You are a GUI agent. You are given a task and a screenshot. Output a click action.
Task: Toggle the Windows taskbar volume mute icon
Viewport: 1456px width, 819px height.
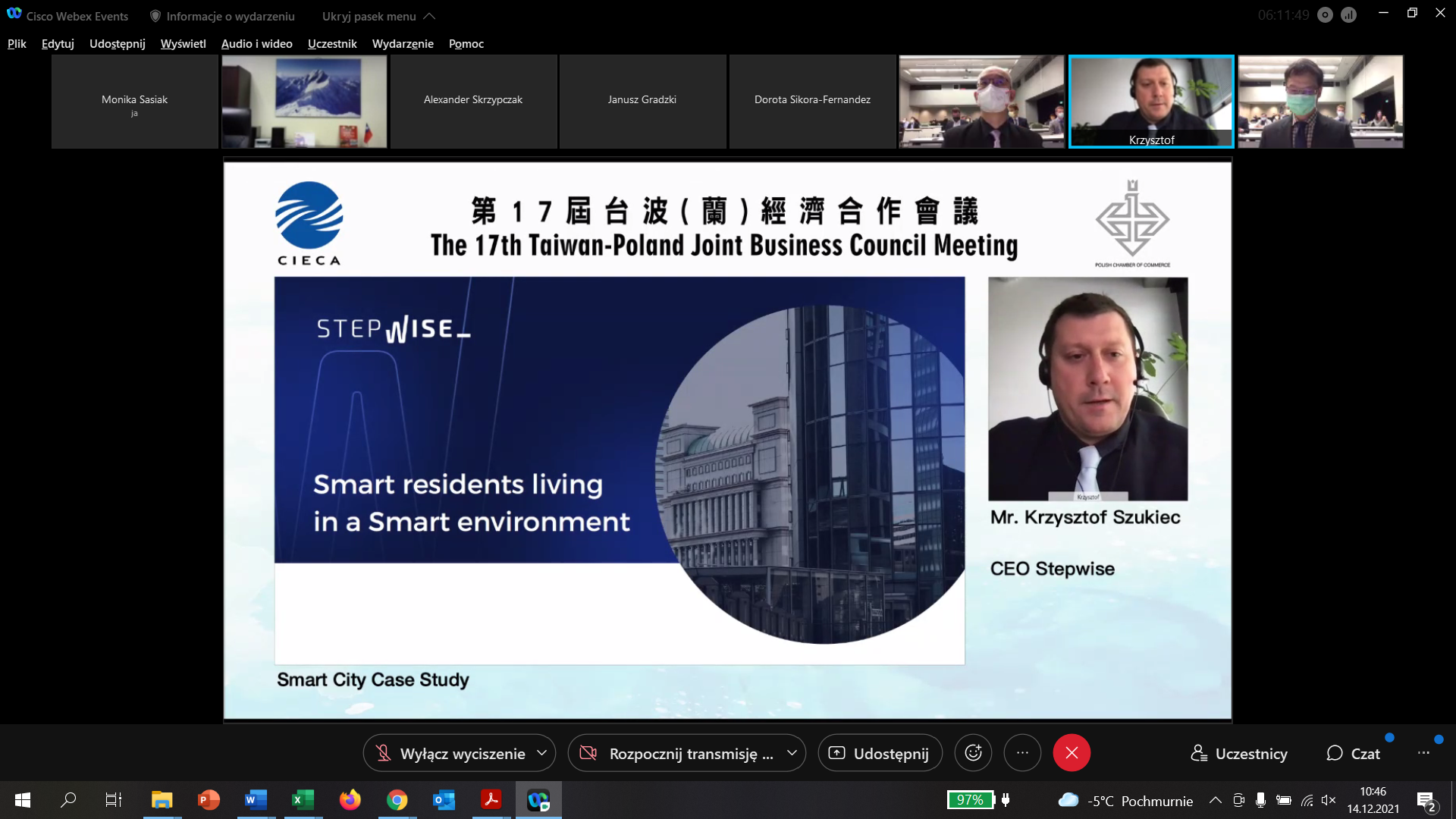(x=1329, y=800)
